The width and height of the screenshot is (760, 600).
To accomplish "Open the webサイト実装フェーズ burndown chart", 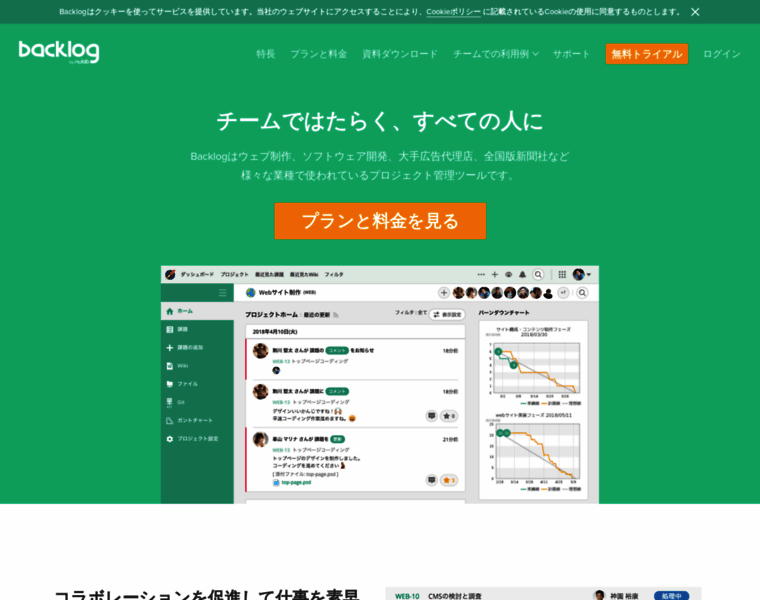I will [x=534, y=452].
